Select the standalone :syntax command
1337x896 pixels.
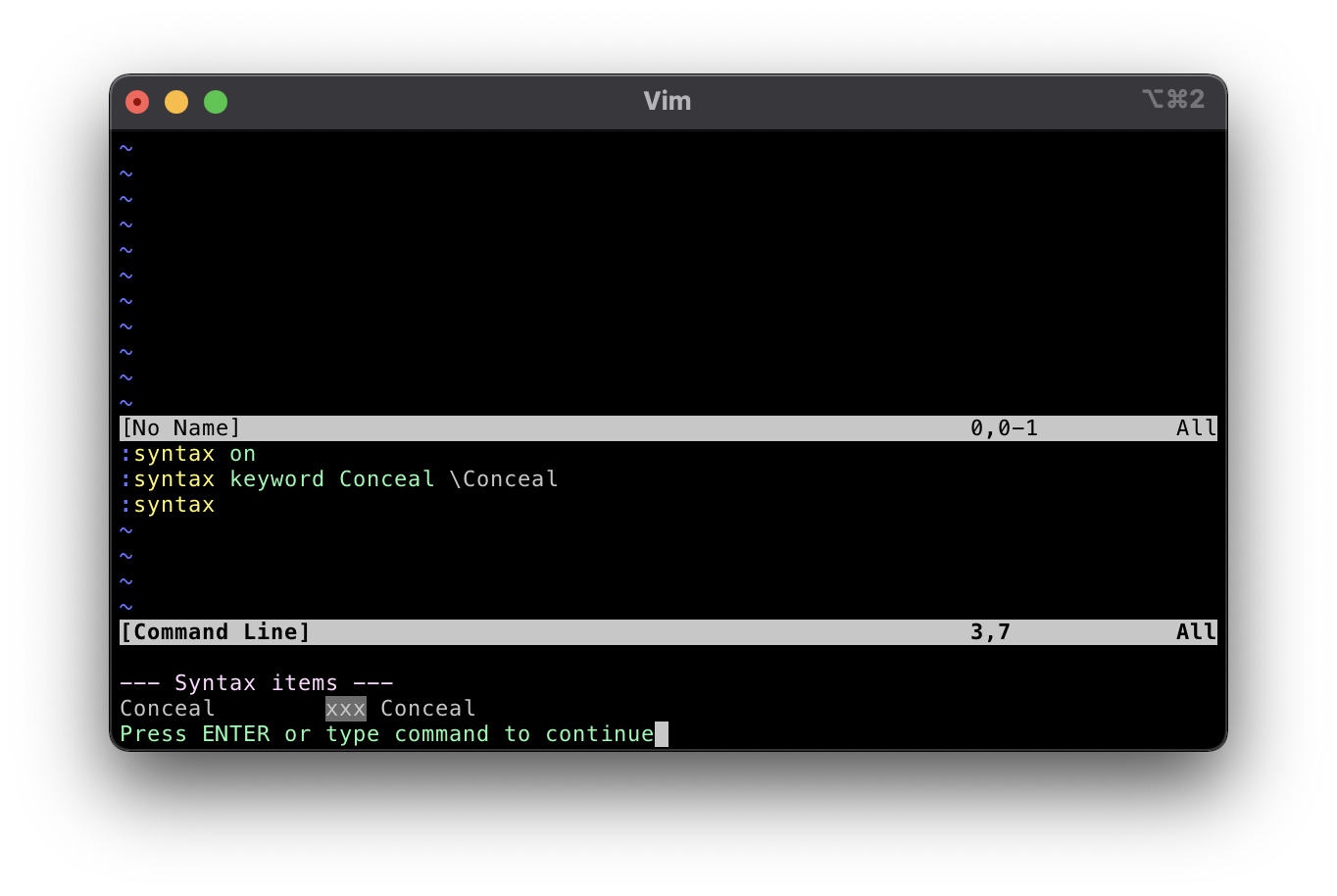point(169,504)
